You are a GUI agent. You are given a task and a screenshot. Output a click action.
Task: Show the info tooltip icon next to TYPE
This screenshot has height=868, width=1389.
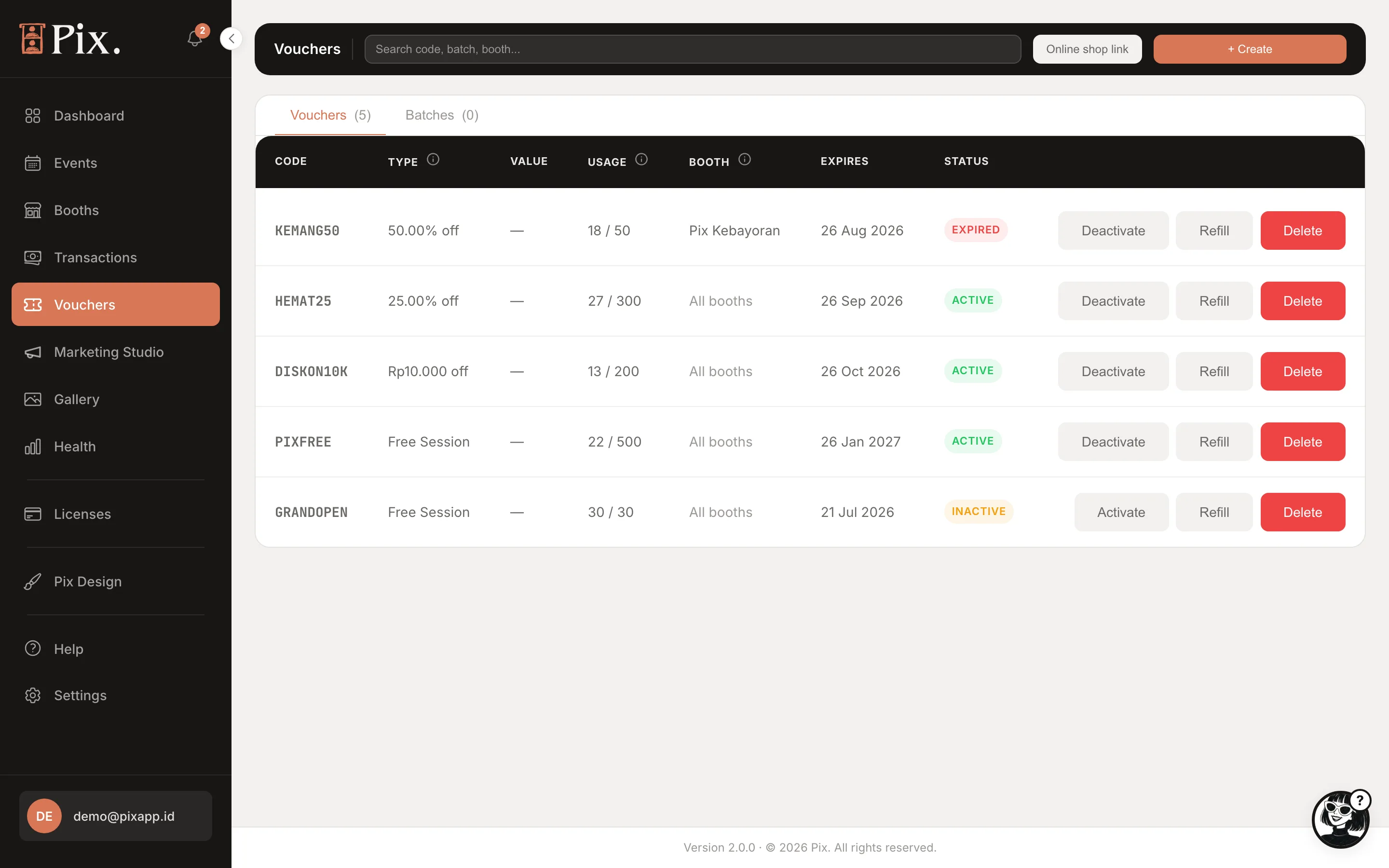click(x=434, y=160)
